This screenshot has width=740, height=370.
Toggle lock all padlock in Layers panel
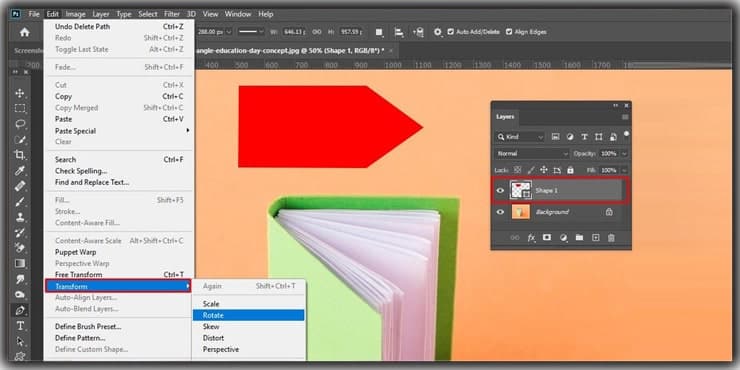coord(570,170)
